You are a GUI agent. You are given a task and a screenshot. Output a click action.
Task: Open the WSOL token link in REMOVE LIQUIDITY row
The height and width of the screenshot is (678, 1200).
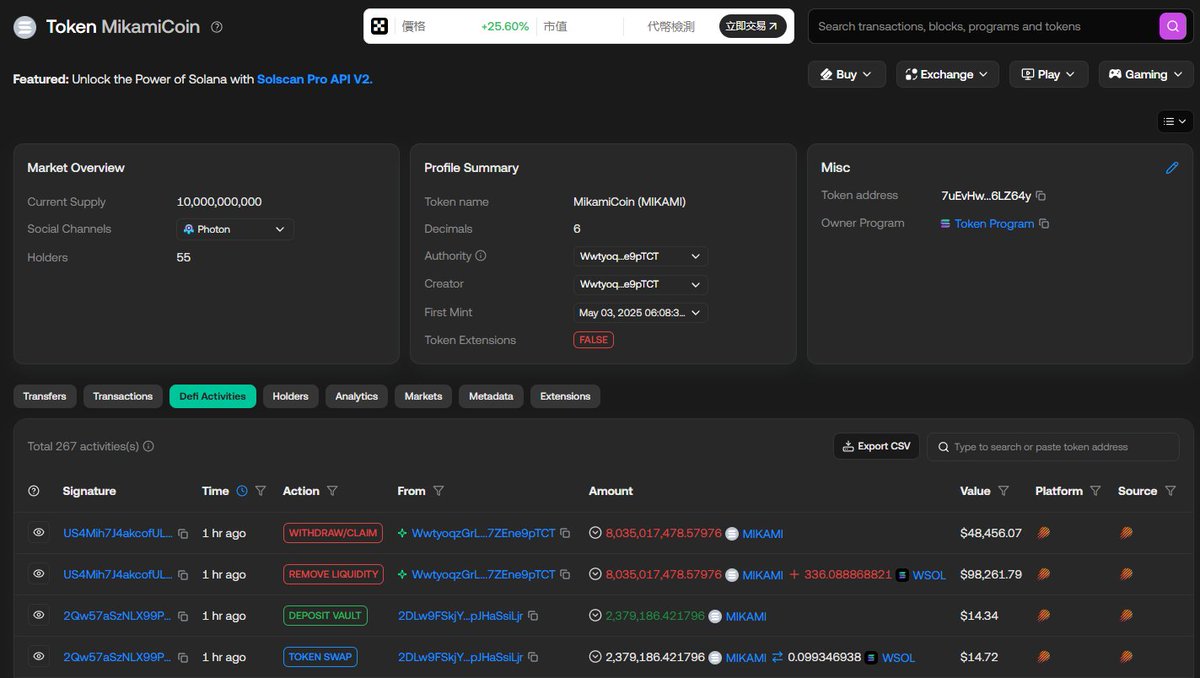929,575
